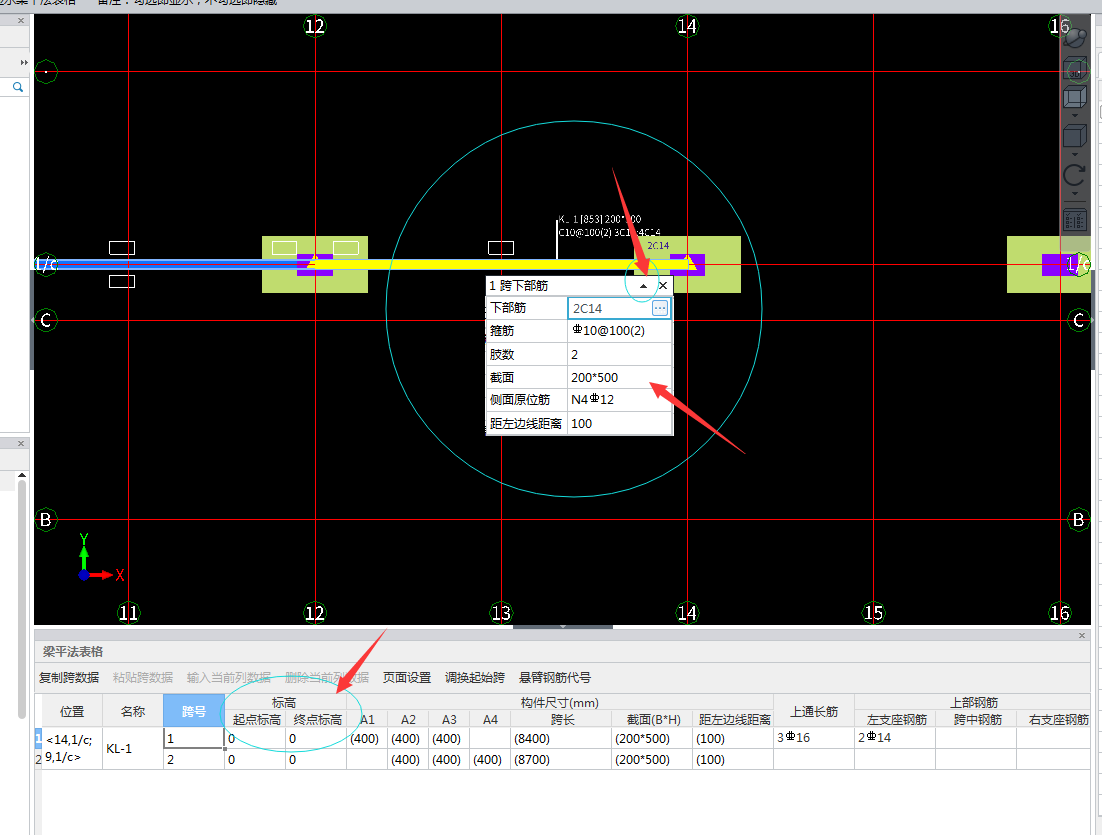Image resolution: width=1102 pixels, height=835 pixels.
Task: Click the orbit sphere view icon
Action: [x=1075, y=38]
